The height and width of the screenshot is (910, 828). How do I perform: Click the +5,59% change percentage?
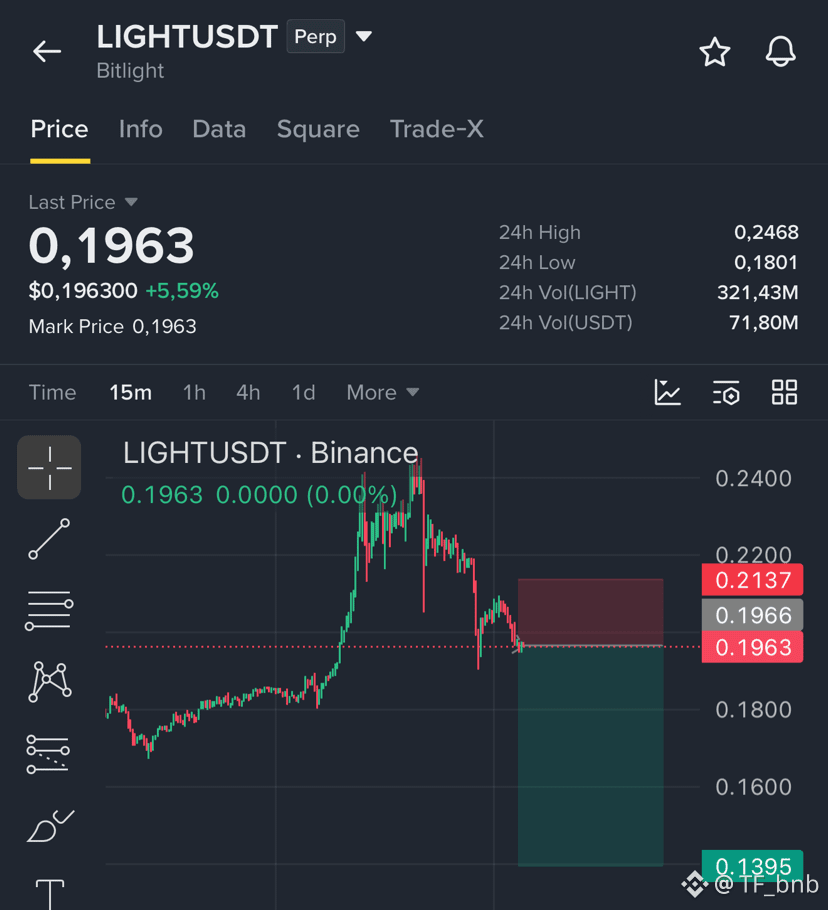(x=182, y=291)
